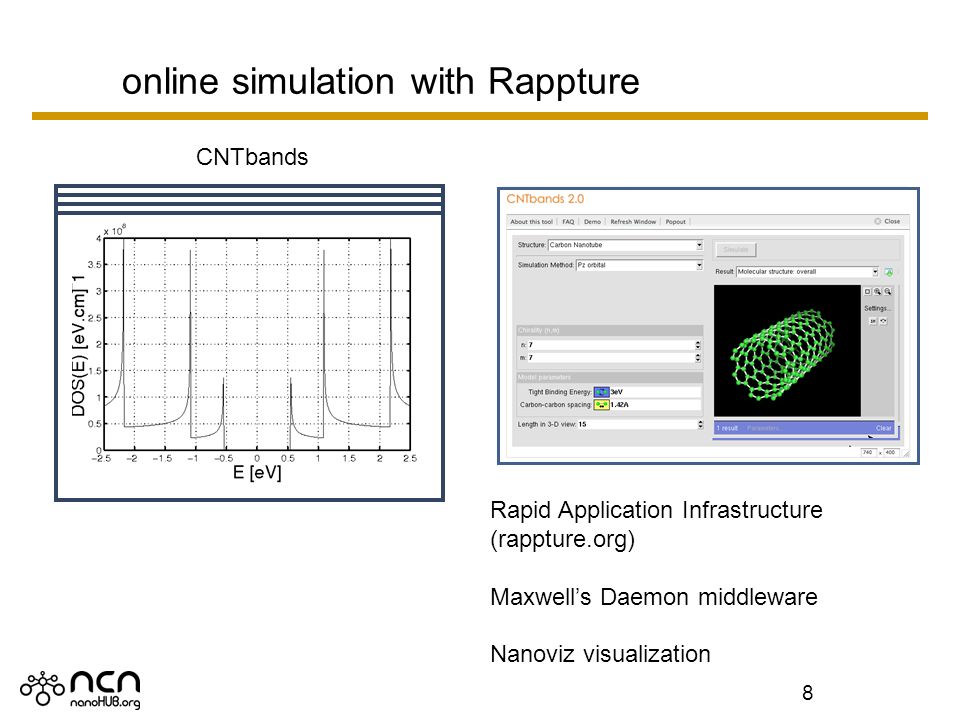Click Clear in the results bar
Image resolution: width=960 pixels, height=720 pixels.
(x=883, y=428)
